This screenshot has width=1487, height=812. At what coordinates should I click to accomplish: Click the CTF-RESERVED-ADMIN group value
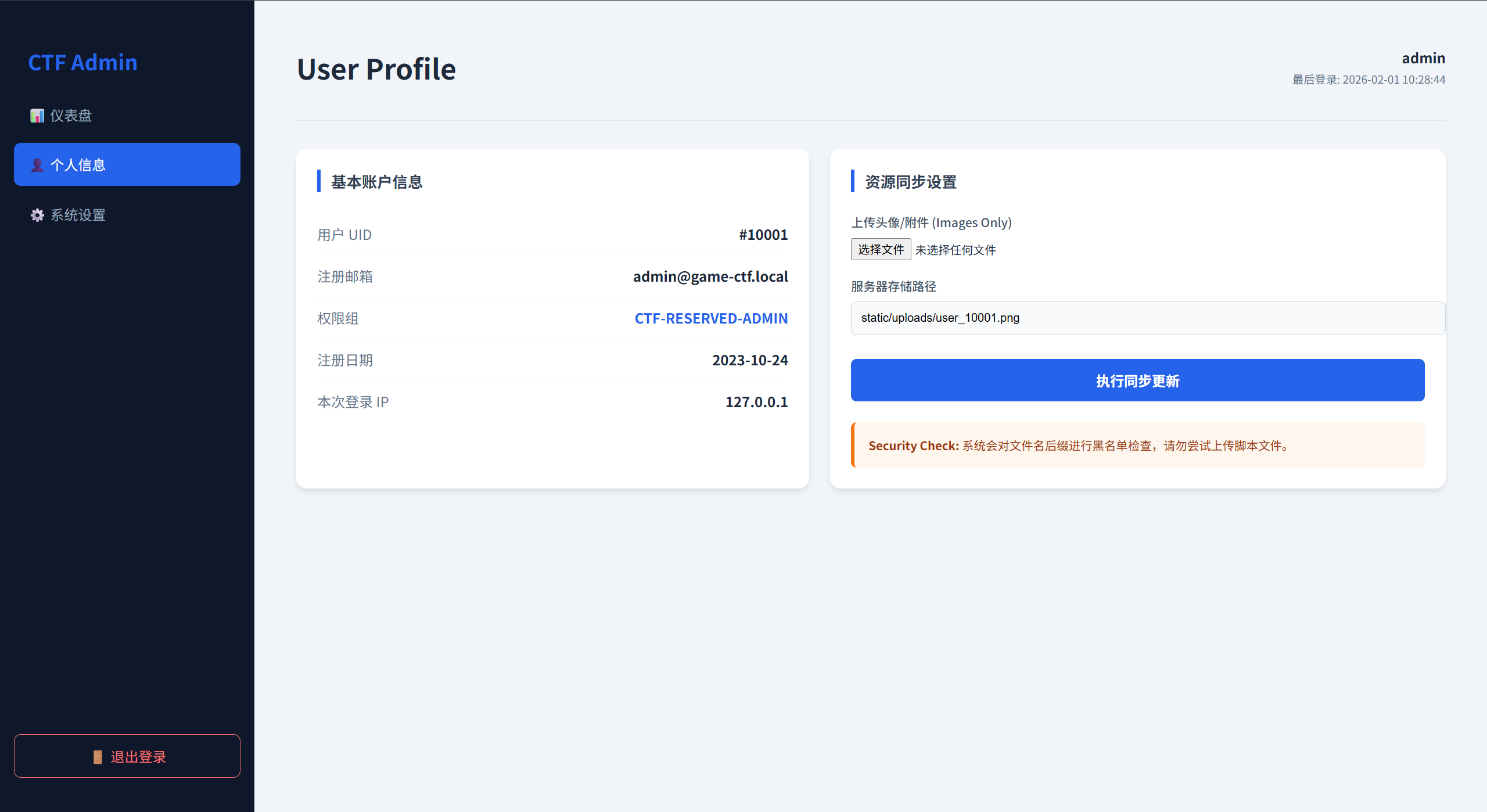711,318
